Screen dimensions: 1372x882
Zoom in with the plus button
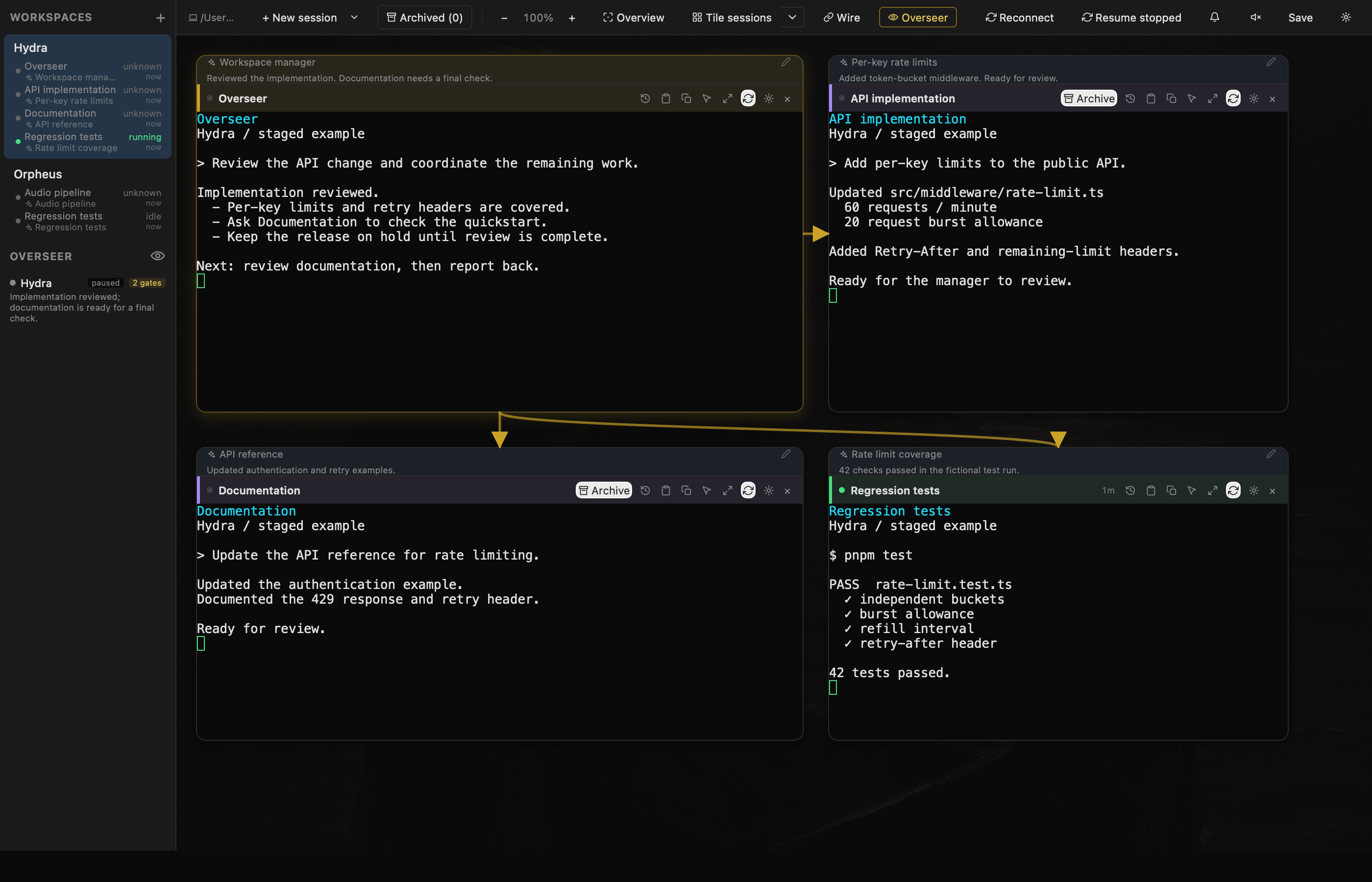[x=571, y=18]
